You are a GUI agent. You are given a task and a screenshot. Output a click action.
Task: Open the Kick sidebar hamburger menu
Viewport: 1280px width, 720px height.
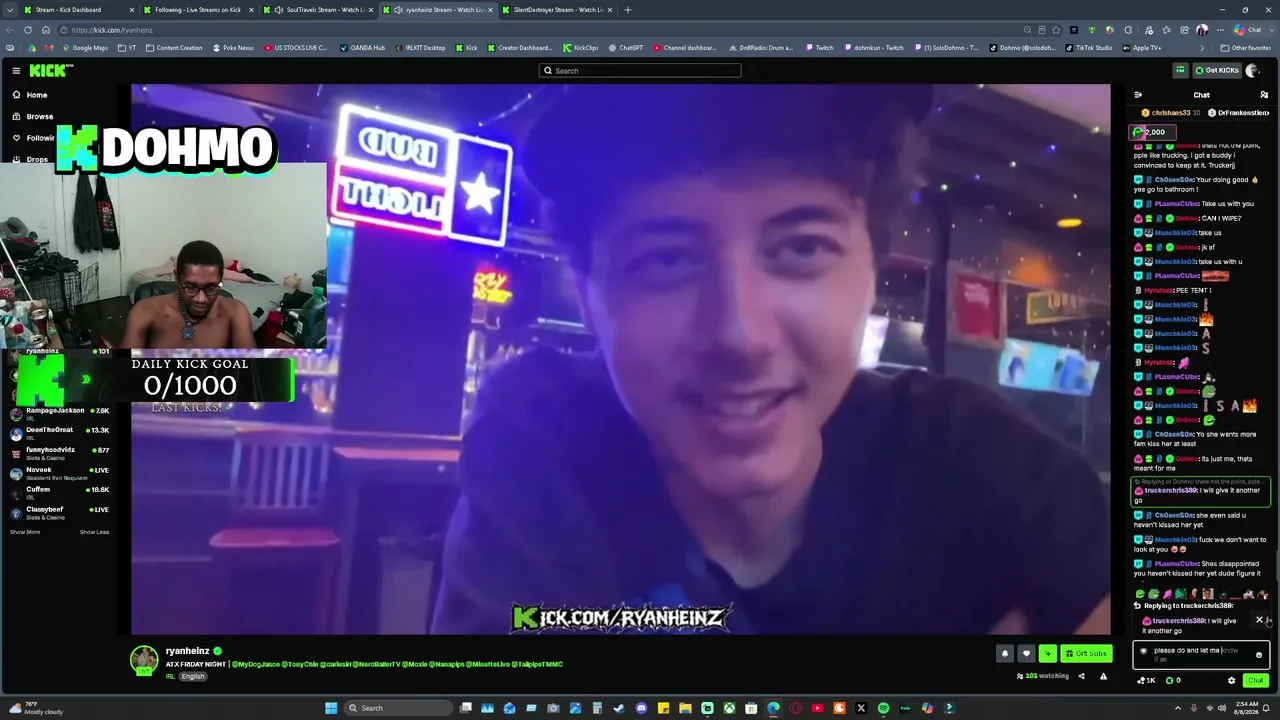16,70
